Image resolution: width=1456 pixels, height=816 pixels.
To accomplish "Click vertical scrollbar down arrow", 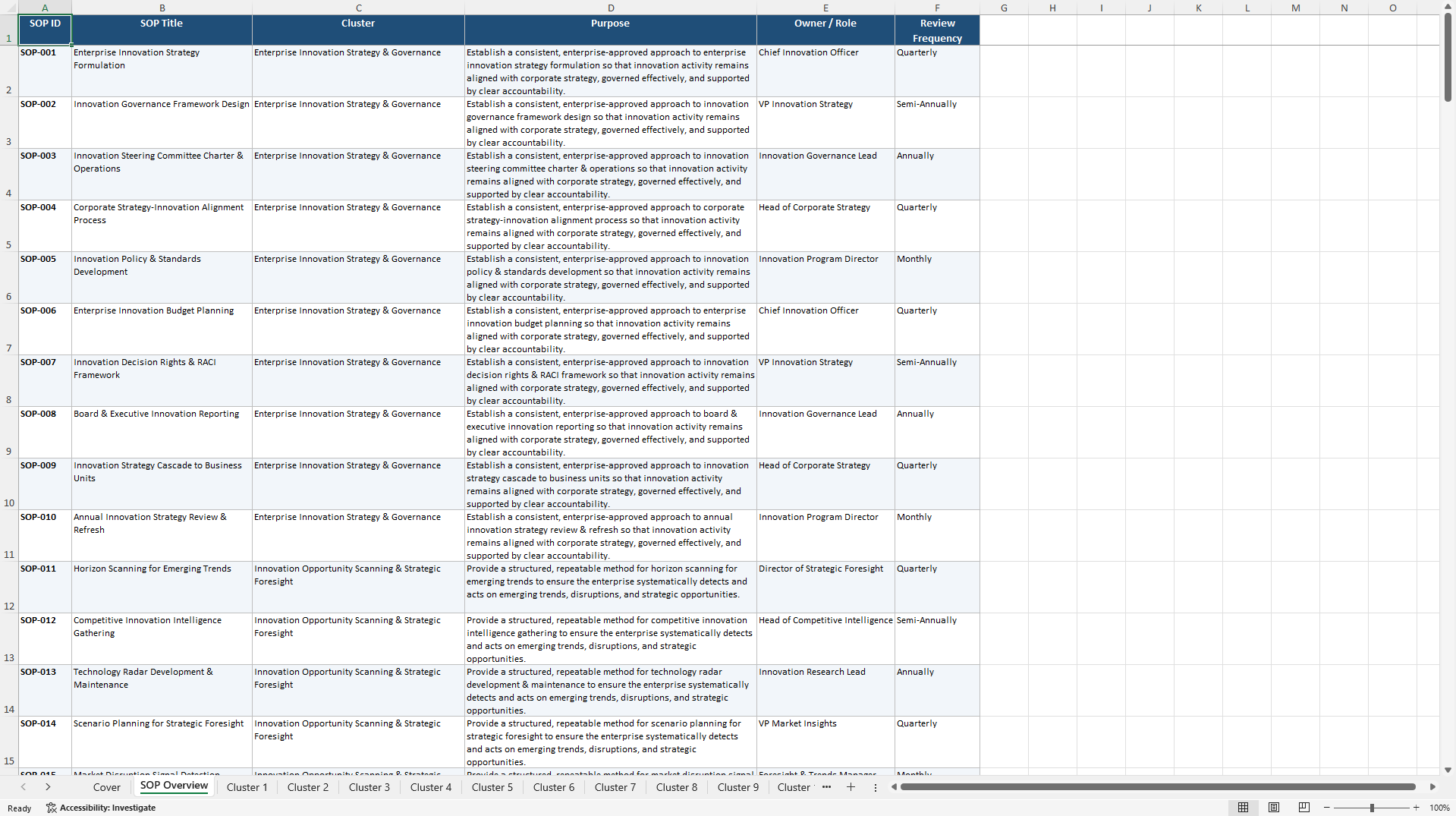I will point(1448,770).
